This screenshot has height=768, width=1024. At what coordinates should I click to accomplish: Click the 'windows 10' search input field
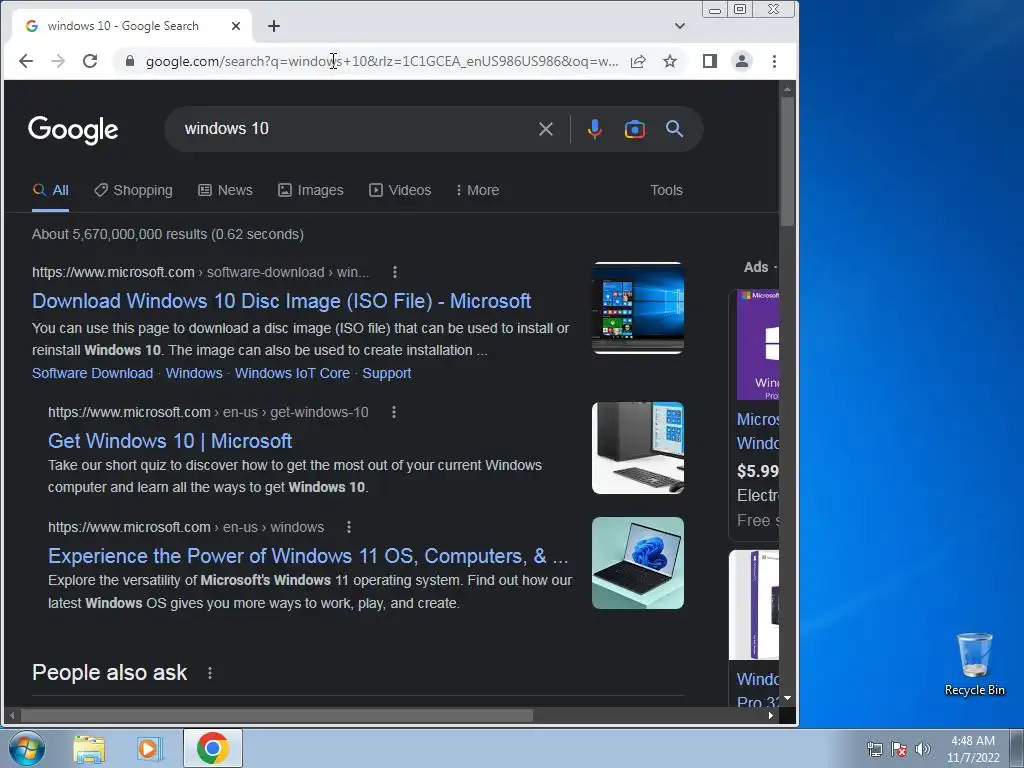pyautogui.click(x=356, y=129)
